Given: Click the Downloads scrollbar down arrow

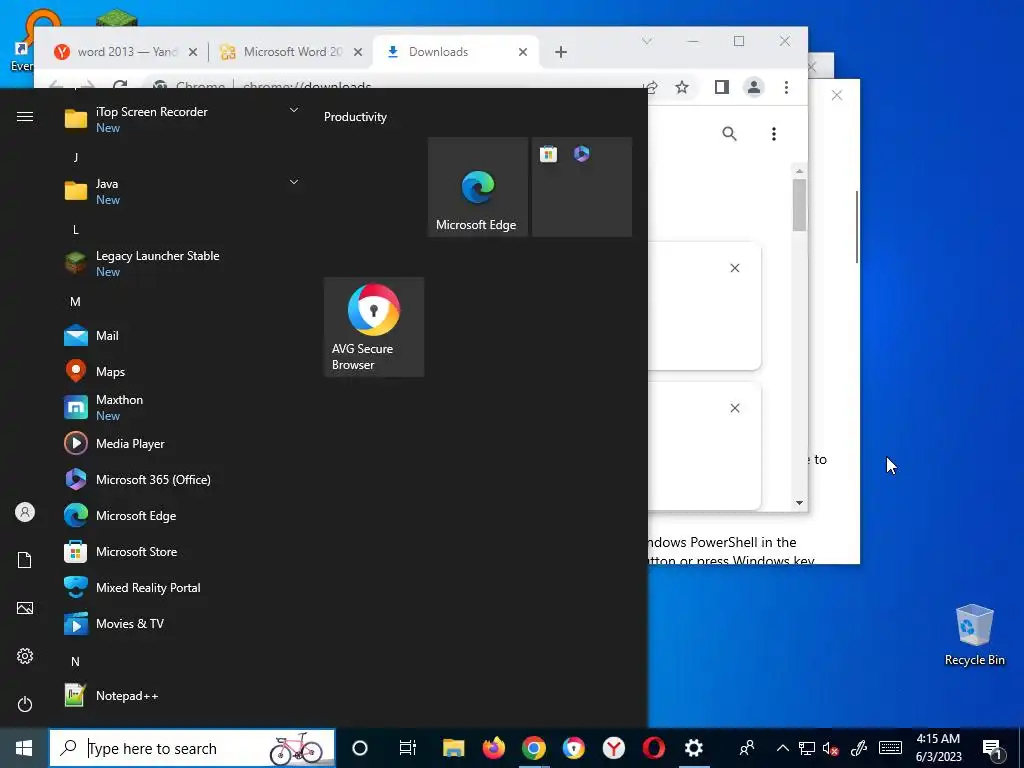Looking at the screenshot, I should tap(799, 503).
